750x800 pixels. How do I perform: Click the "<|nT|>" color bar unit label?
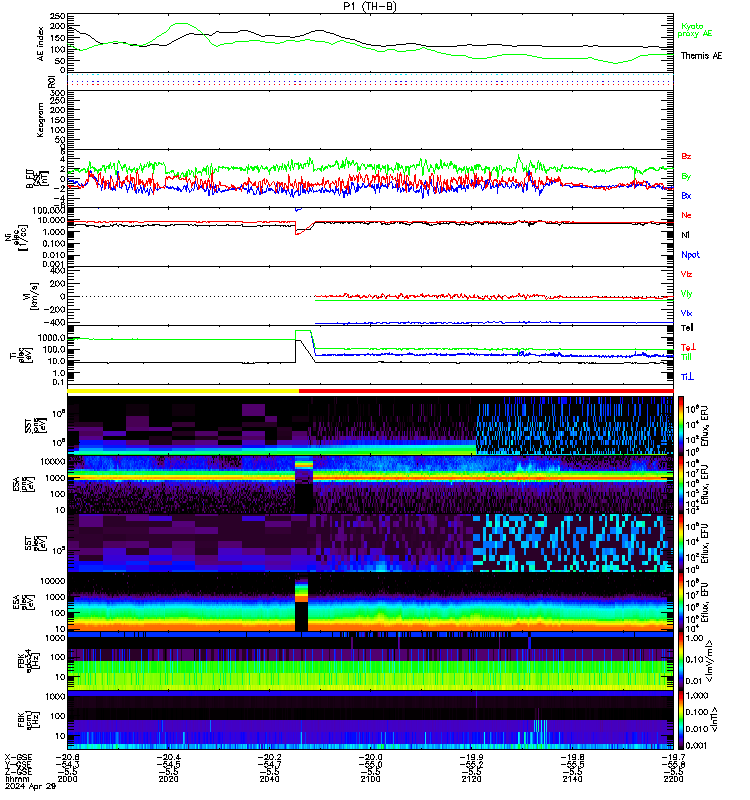tap(714, 720)
